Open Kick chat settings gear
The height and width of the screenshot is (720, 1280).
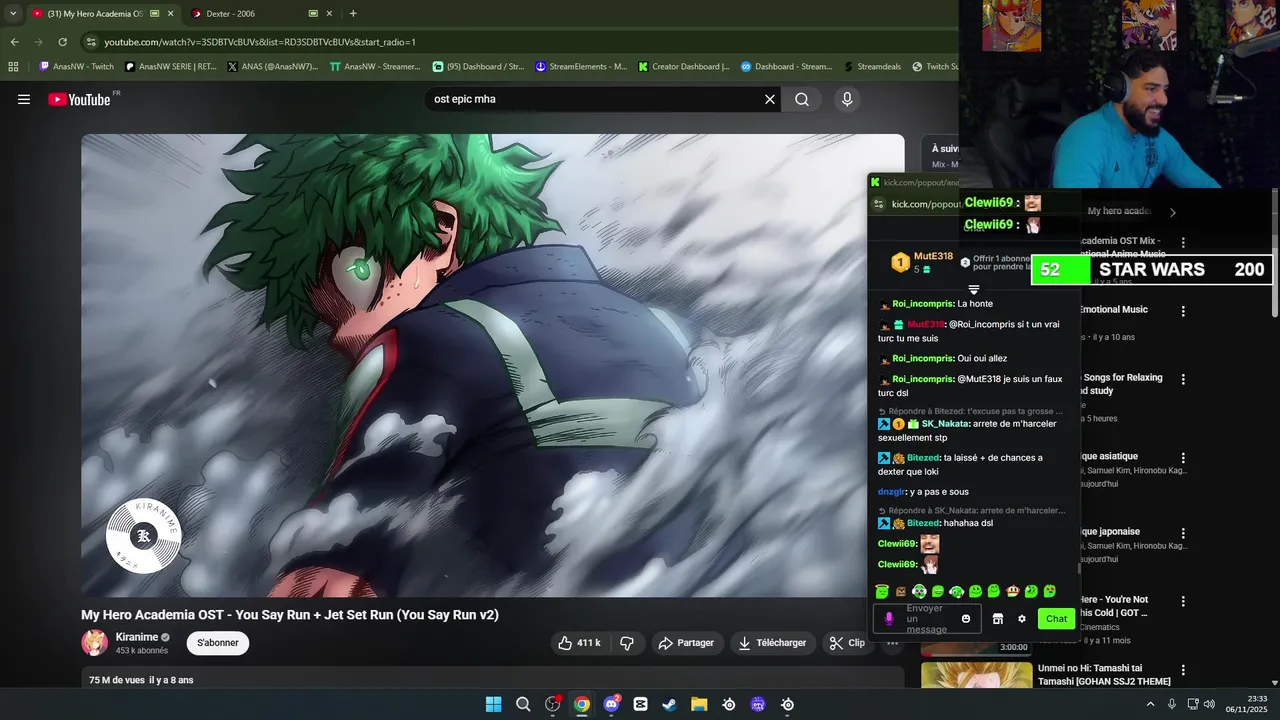pos(1022,619)
